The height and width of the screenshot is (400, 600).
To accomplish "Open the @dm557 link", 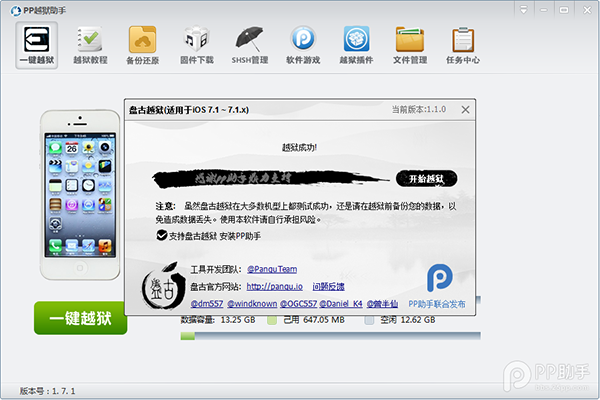I will 207,304.
